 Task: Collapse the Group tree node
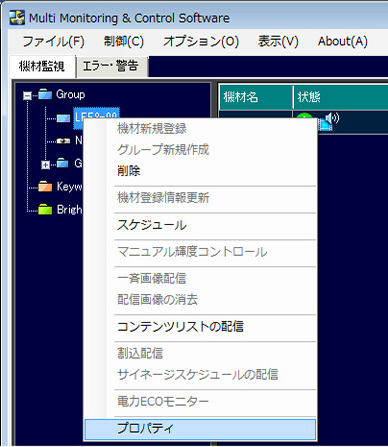(27, 96)
